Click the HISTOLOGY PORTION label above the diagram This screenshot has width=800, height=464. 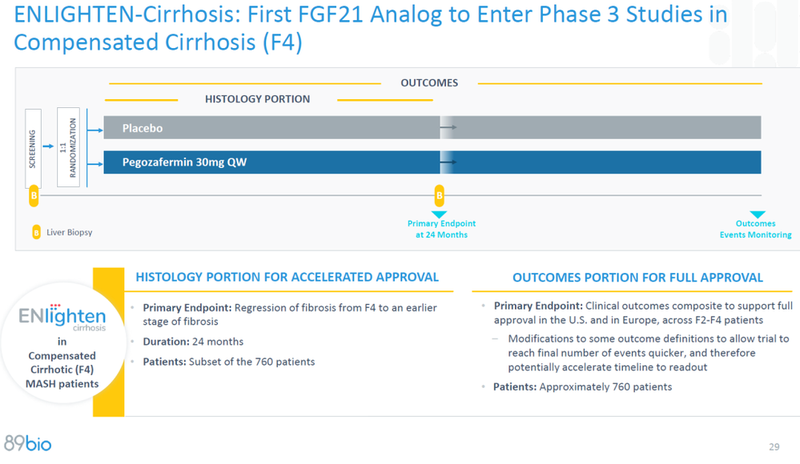257,99
